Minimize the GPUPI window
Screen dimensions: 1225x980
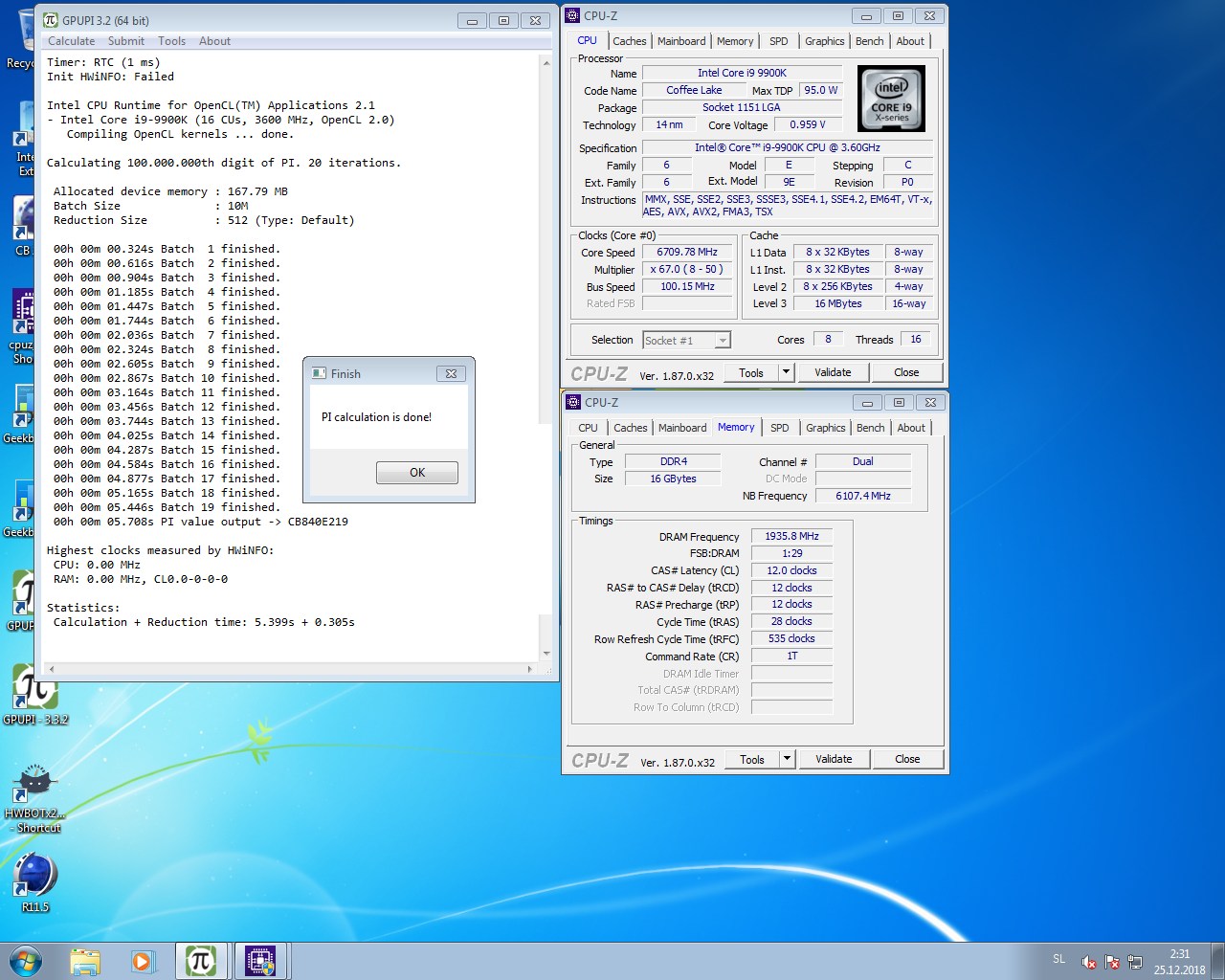(471, 20)
